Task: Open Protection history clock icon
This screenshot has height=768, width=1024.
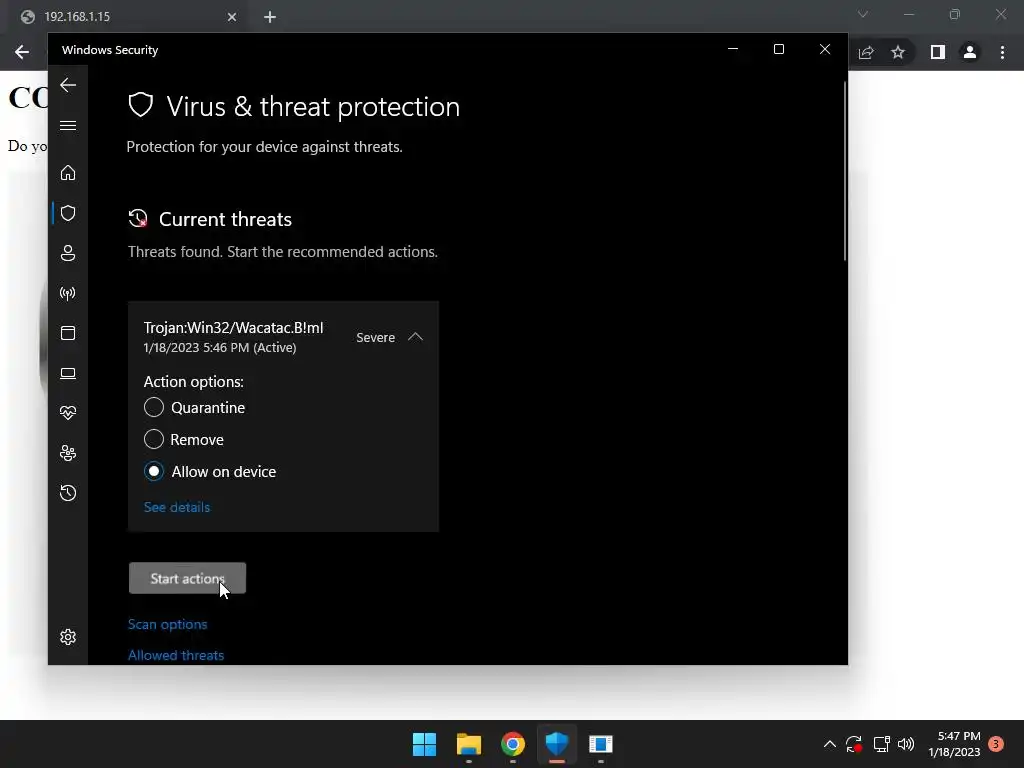Action: 68,493
